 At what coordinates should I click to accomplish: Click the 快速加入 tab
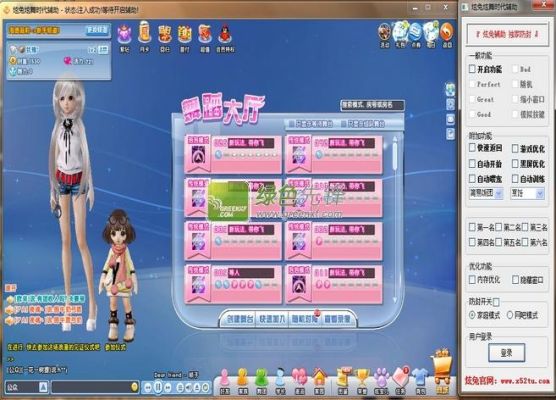click(x=272, y=319)
